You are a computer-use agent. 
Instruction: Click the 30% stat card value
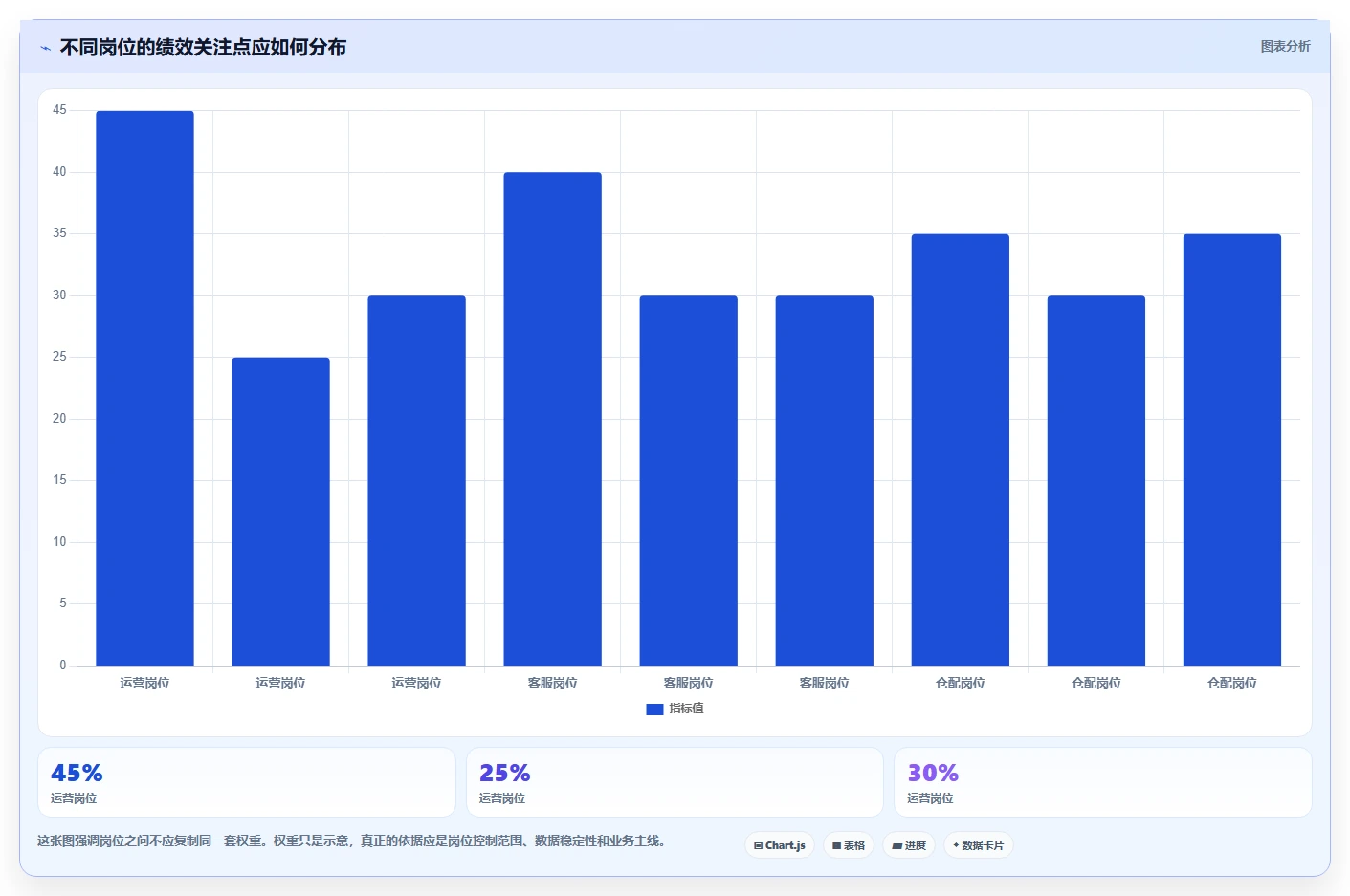point(933,773)
